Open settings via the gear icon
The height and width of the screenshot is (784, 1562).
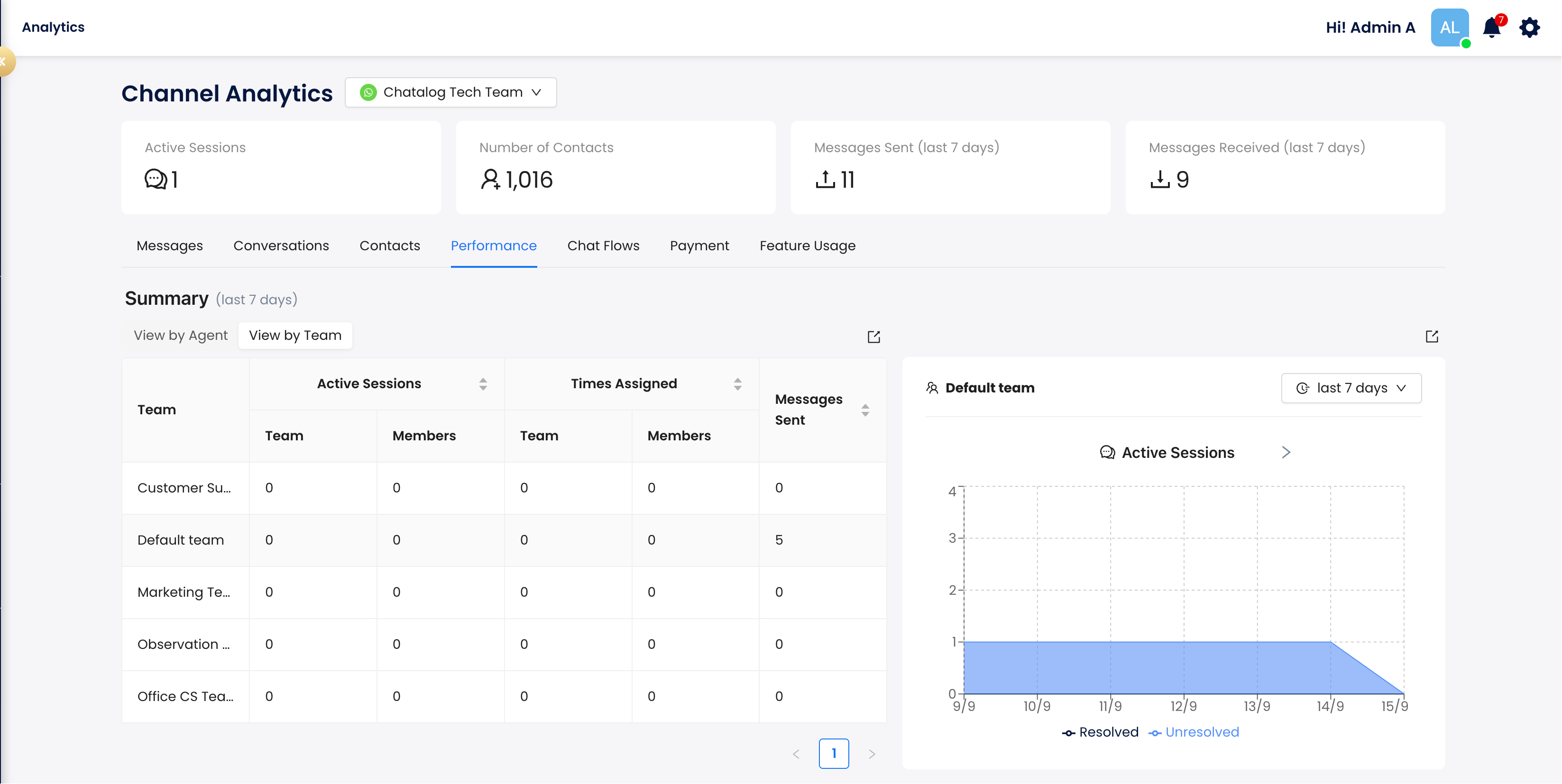(1529, 28)
